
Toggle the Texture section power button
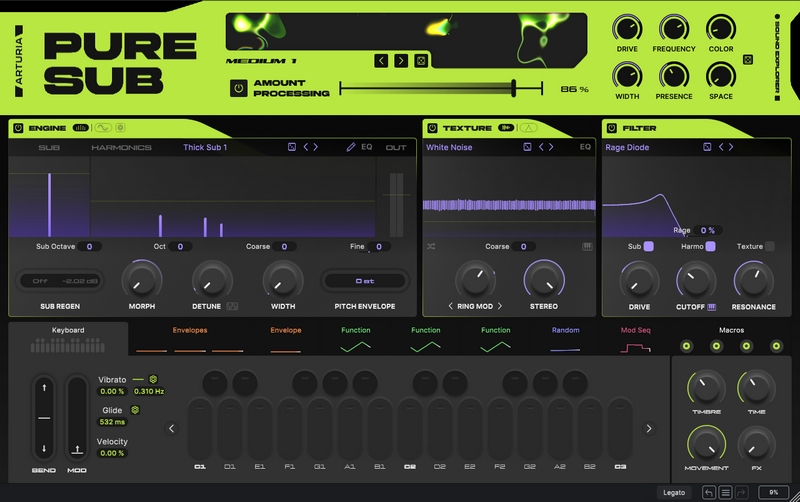click(432, 128)
